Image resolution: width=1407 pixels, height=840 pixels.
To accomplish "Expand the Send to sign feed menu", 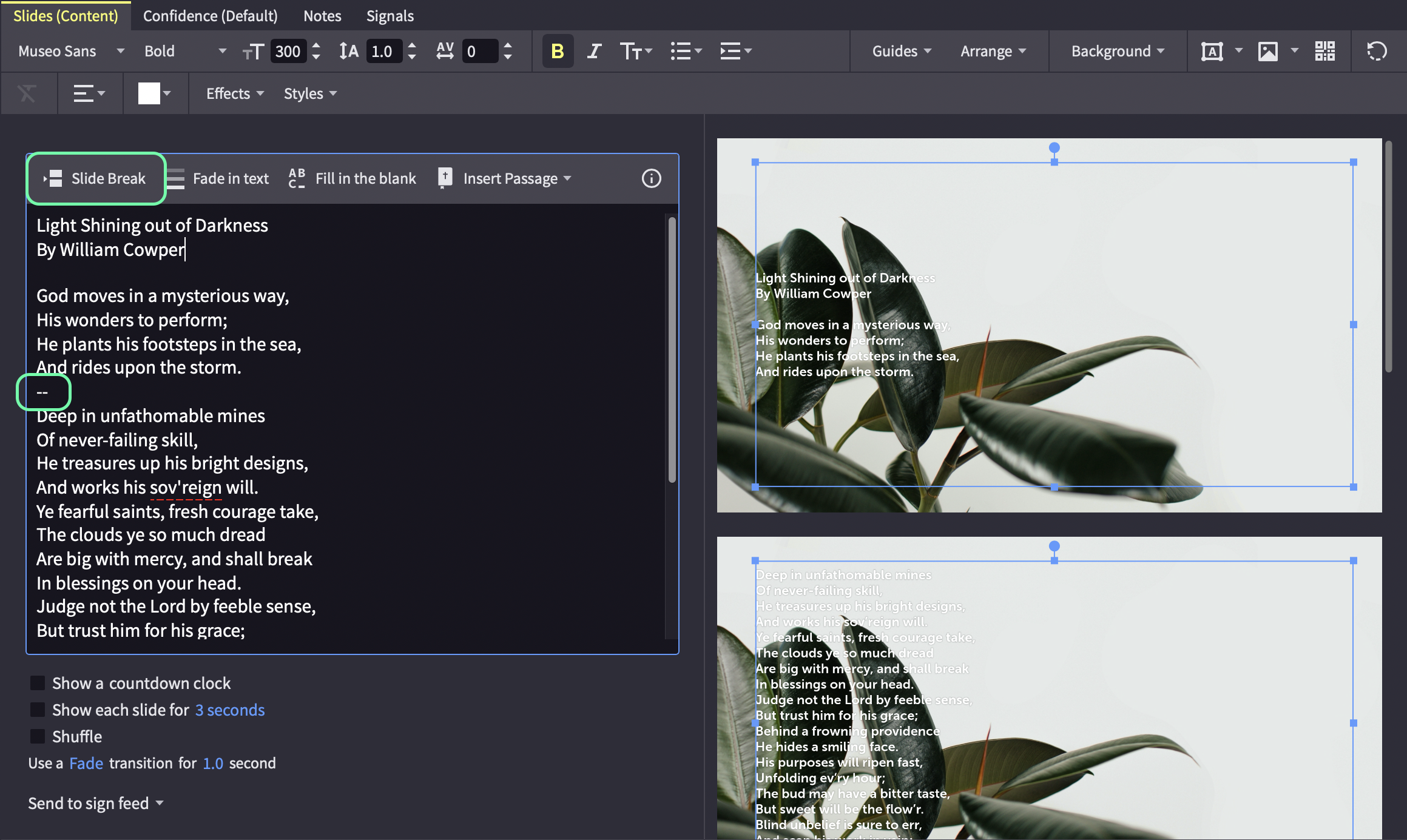I will click(96, 803).
